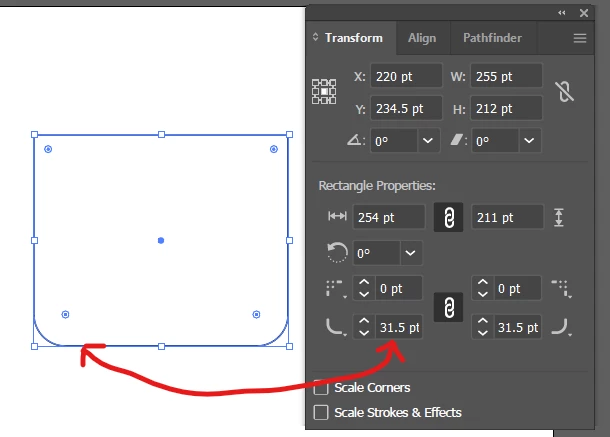Click the bottom-right bounding box handle
610x437 pixels.
289,346
